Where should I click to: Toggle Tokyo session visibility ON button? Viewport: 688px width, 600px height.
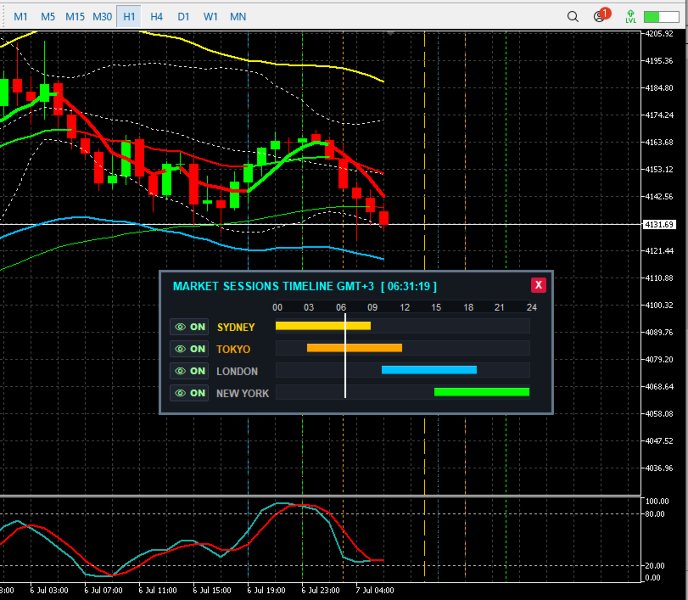point(190,349)
